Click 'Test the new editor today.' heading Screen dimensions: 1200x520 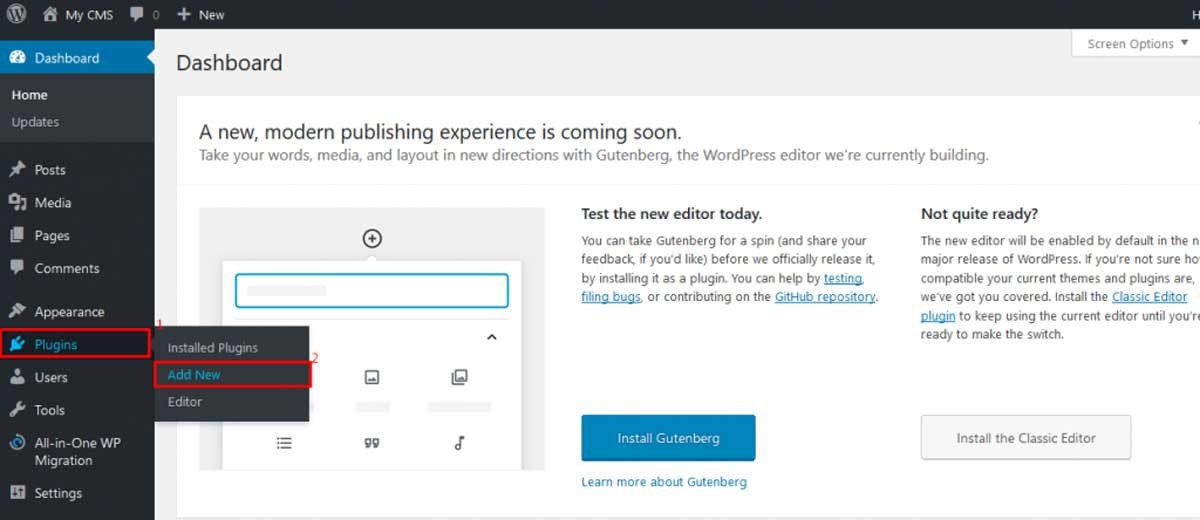tap(671, 214)
